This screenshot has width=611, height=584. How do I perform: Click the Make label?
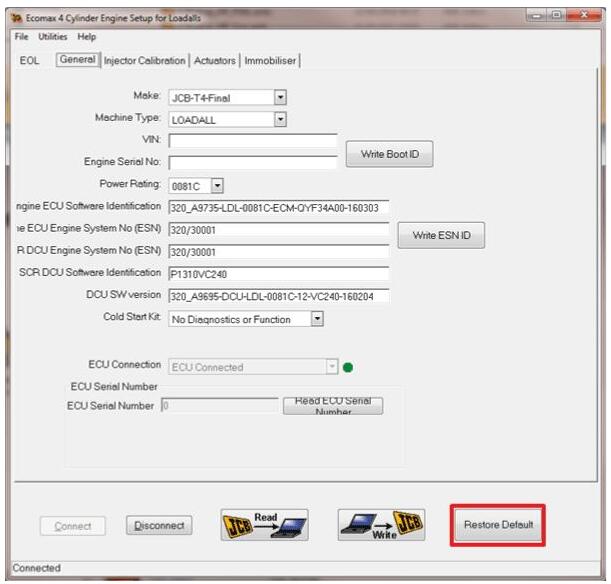pyautogui.click(x=147, y=95)
